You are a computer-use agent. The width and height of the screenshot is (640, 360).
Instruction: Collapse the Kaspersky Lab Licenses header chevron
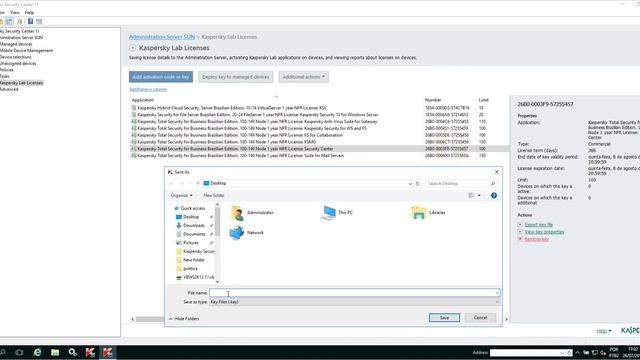[x=132, y=48]
